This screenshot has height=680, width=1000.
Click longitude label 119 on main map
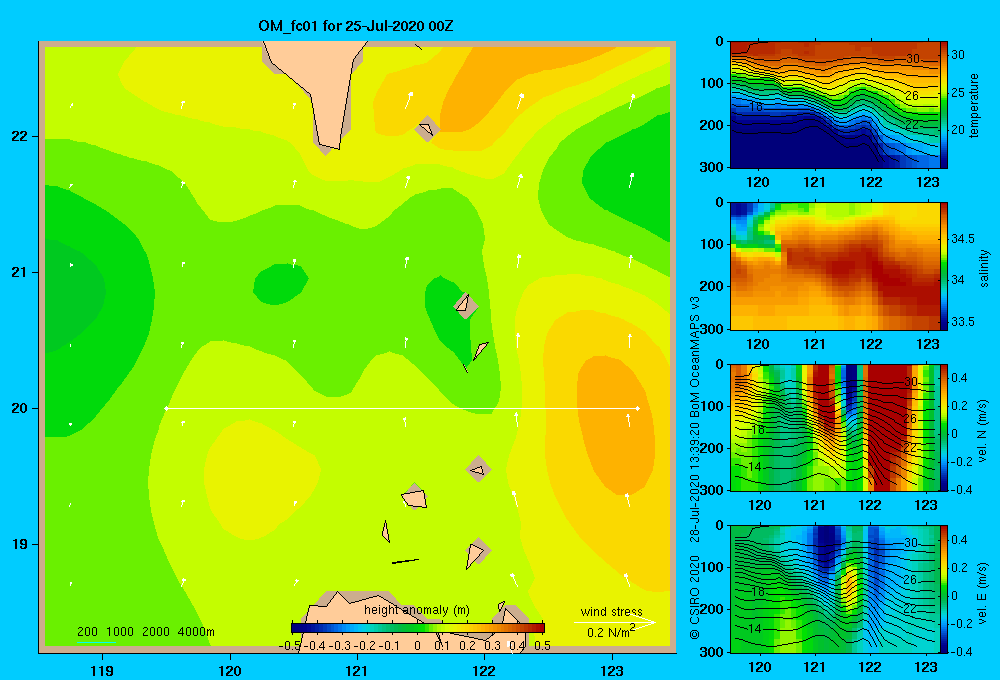(x=102, y=670)
